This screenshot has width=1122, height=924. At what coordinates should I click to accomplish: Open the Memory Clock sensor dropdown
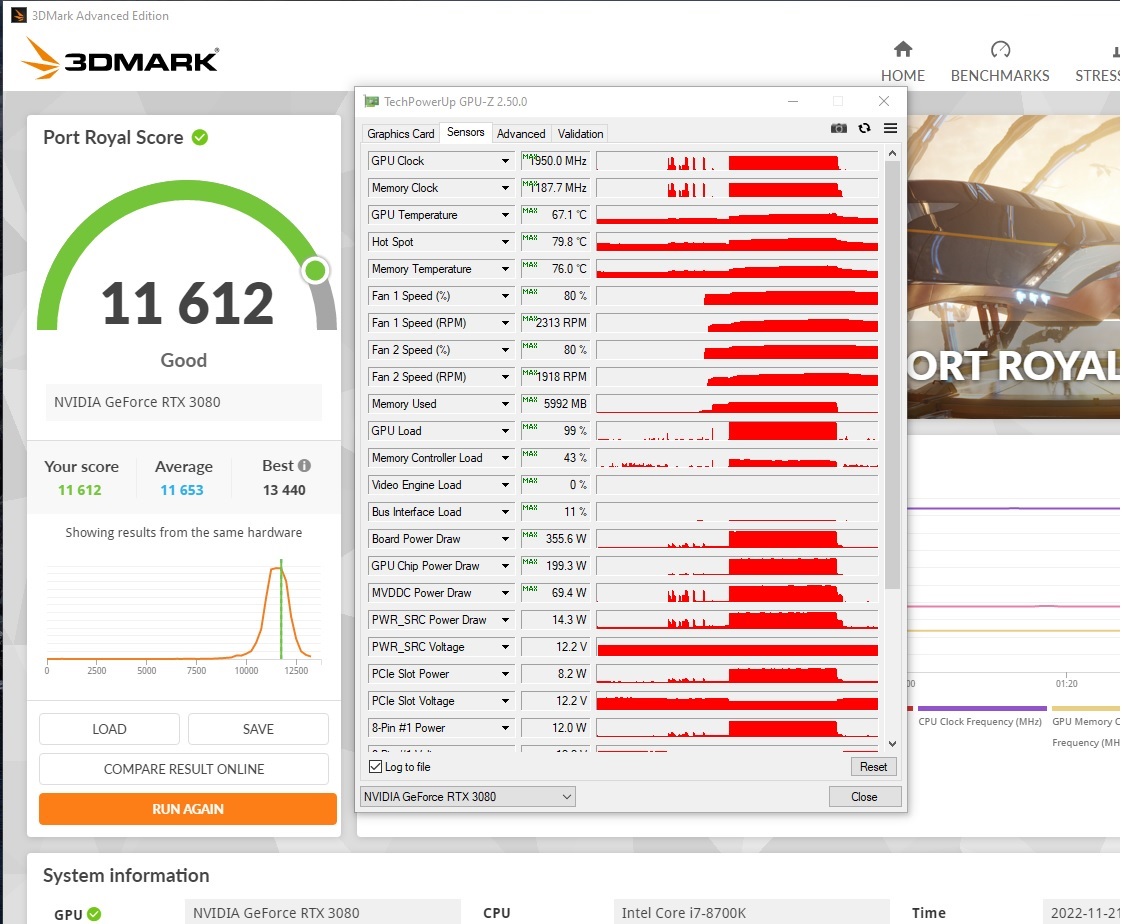505,188
